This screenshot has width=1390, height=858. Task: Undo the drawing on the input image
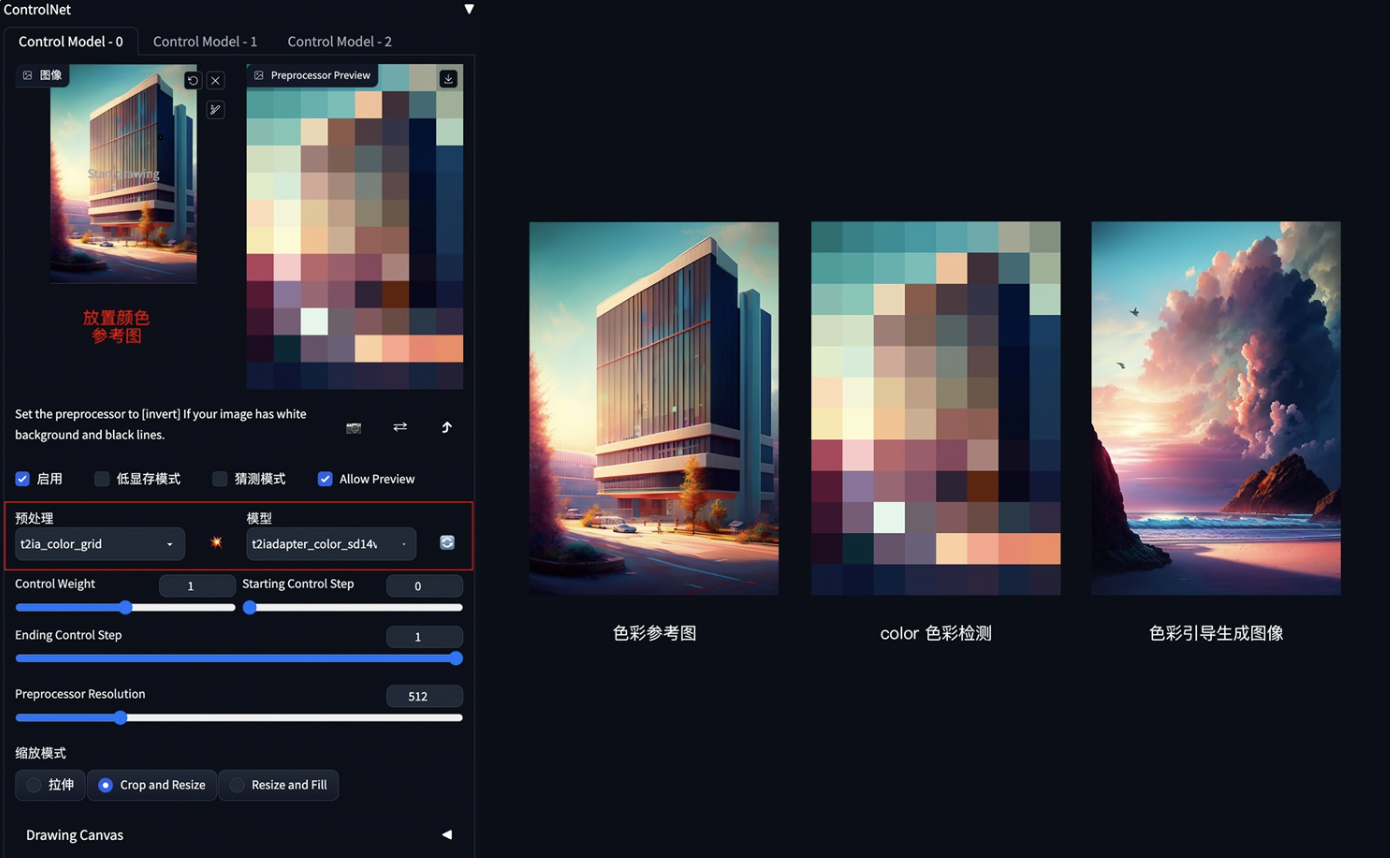click(193, 80)
